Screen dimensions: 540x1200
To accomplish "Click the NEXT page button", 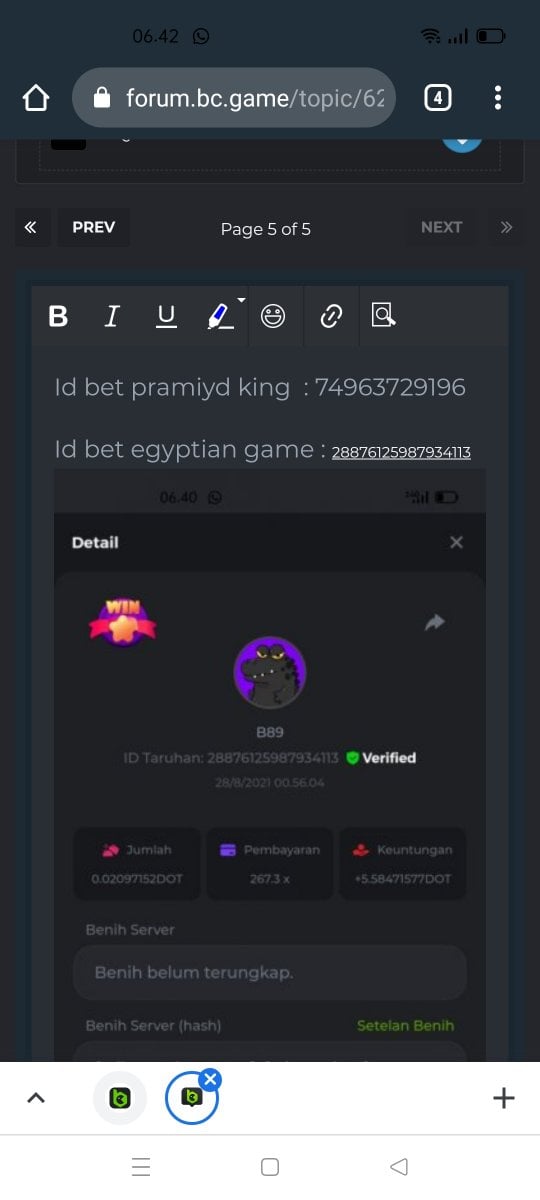I will [x=441, y=227].
